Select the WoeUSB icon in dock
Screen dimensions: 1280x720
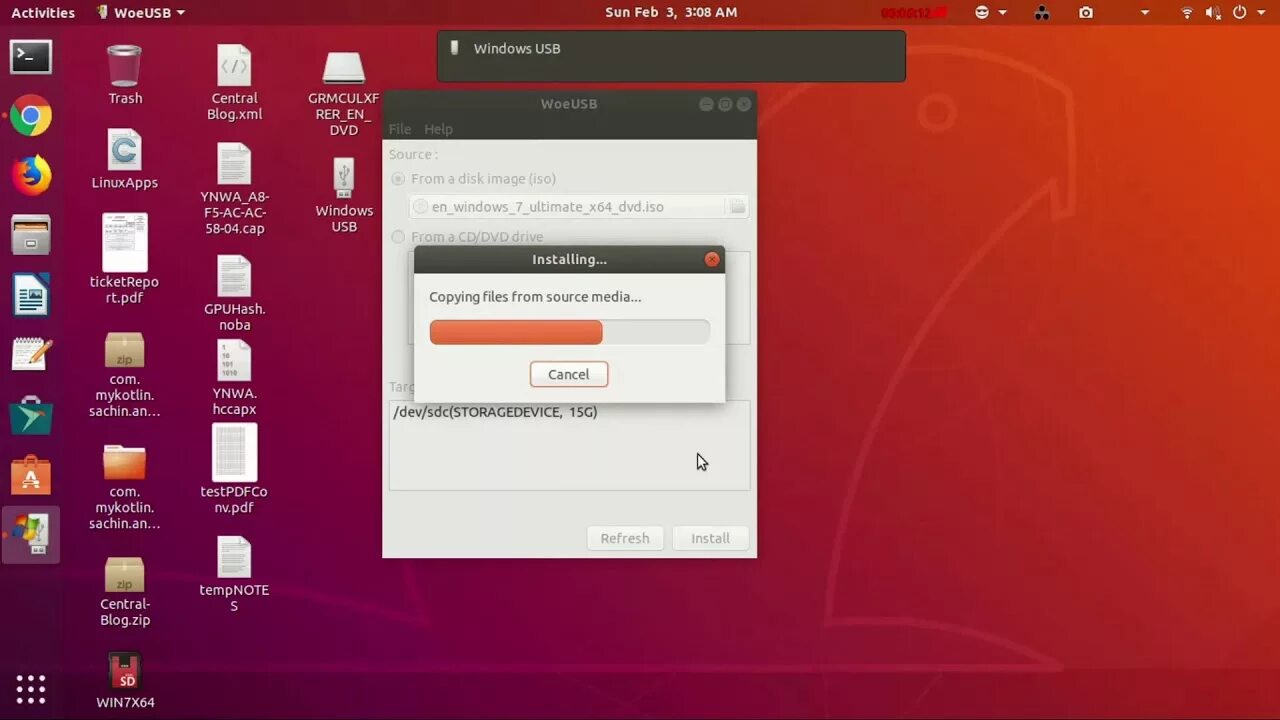(31, 534)
